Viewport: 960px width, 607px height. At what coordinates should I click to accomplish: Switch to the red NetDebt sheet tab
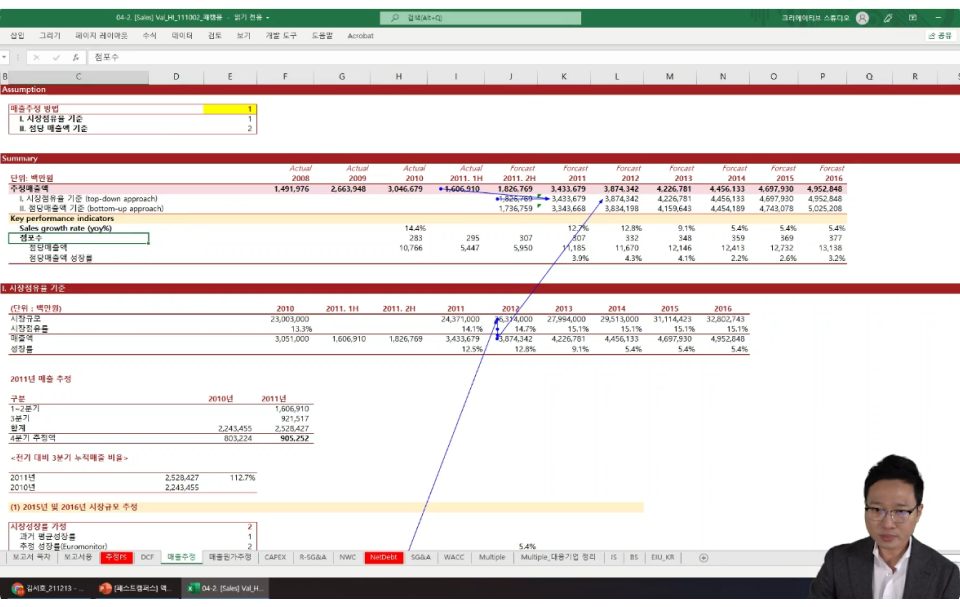384,557
